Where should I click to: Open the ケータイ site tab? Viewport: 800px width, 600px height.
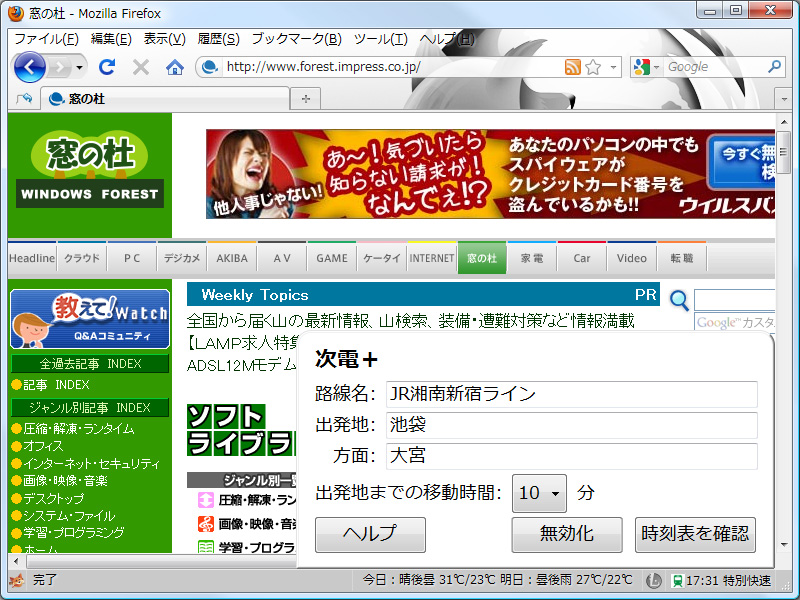(382, 258)
